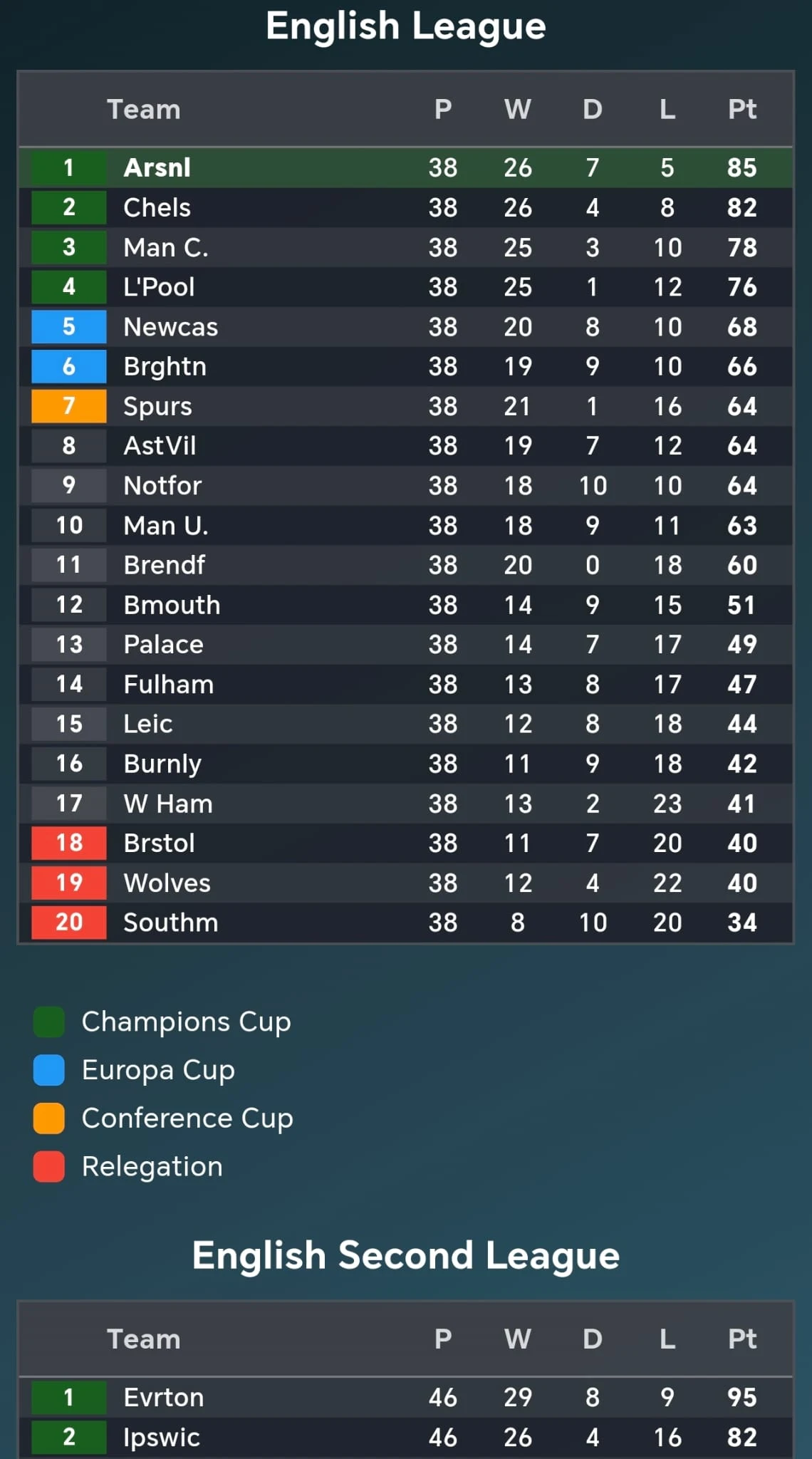The height and width of the screenshot is (1459, 812).
Task: Click the blue position 5 badge
Action: tap(69, 327)
